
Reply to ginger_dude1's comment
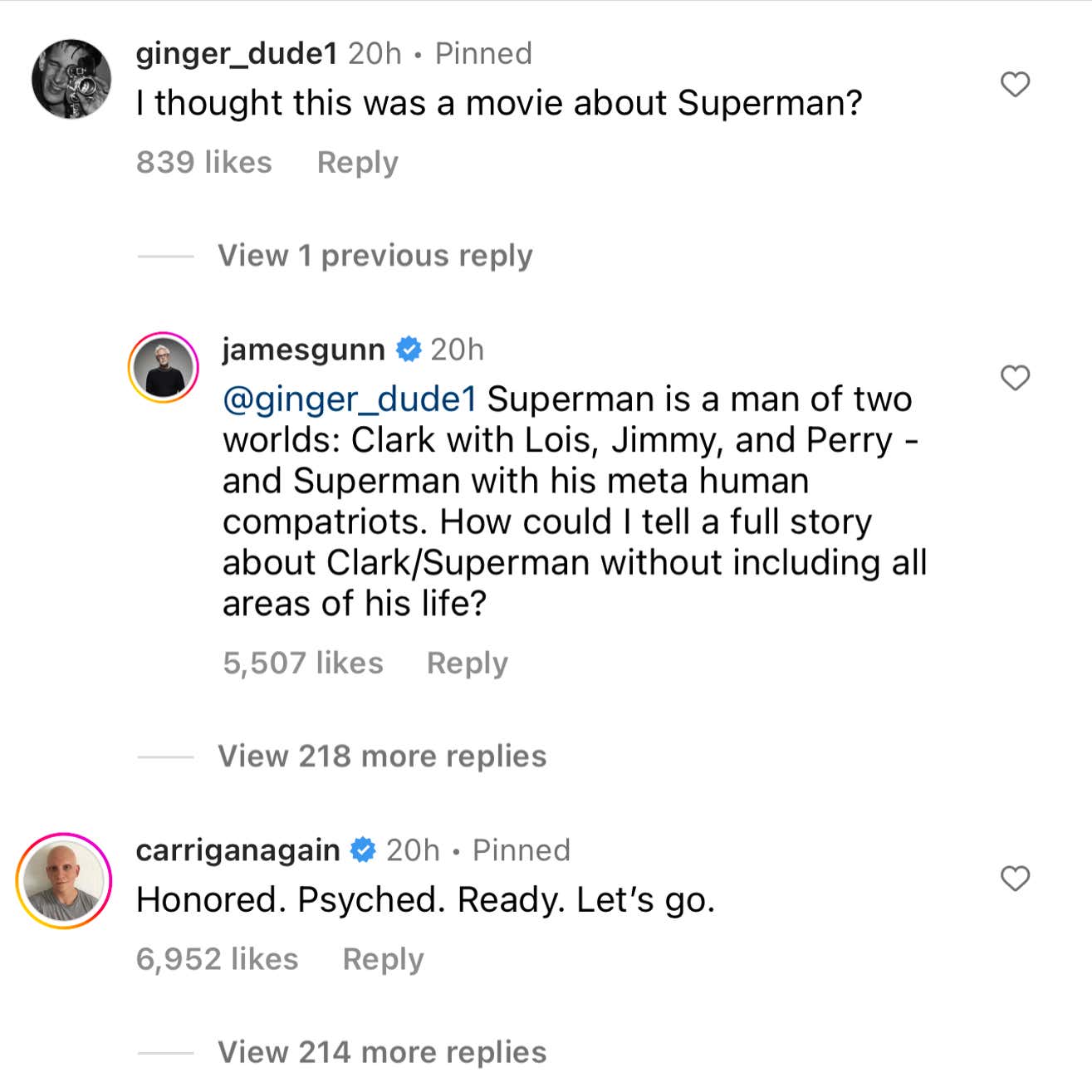pyautogui.click(x=357, y=163)
